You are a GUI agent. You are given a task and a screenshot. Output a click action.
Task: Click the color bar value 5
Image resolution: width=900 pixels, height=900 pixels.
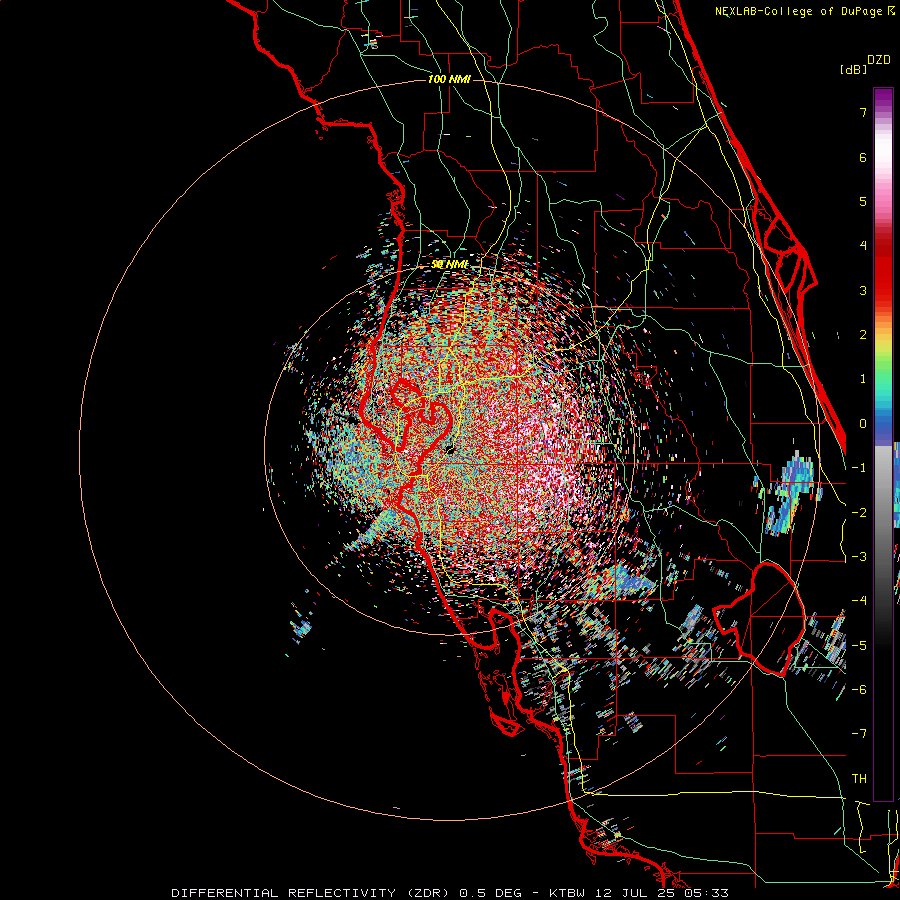point(863,201)
